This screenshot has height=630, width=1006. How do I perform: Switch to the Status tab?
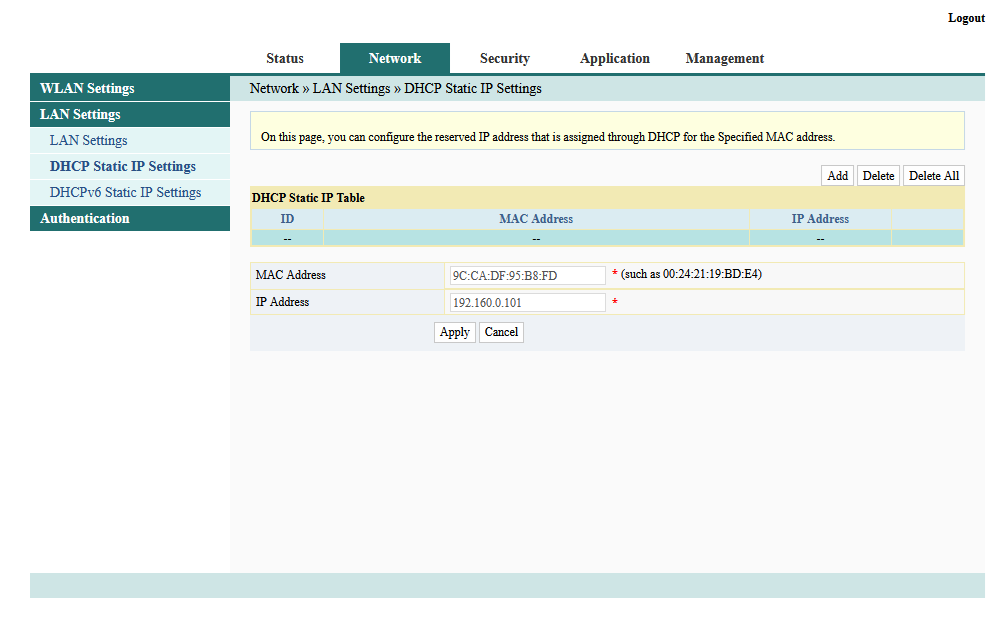point(284,58)
